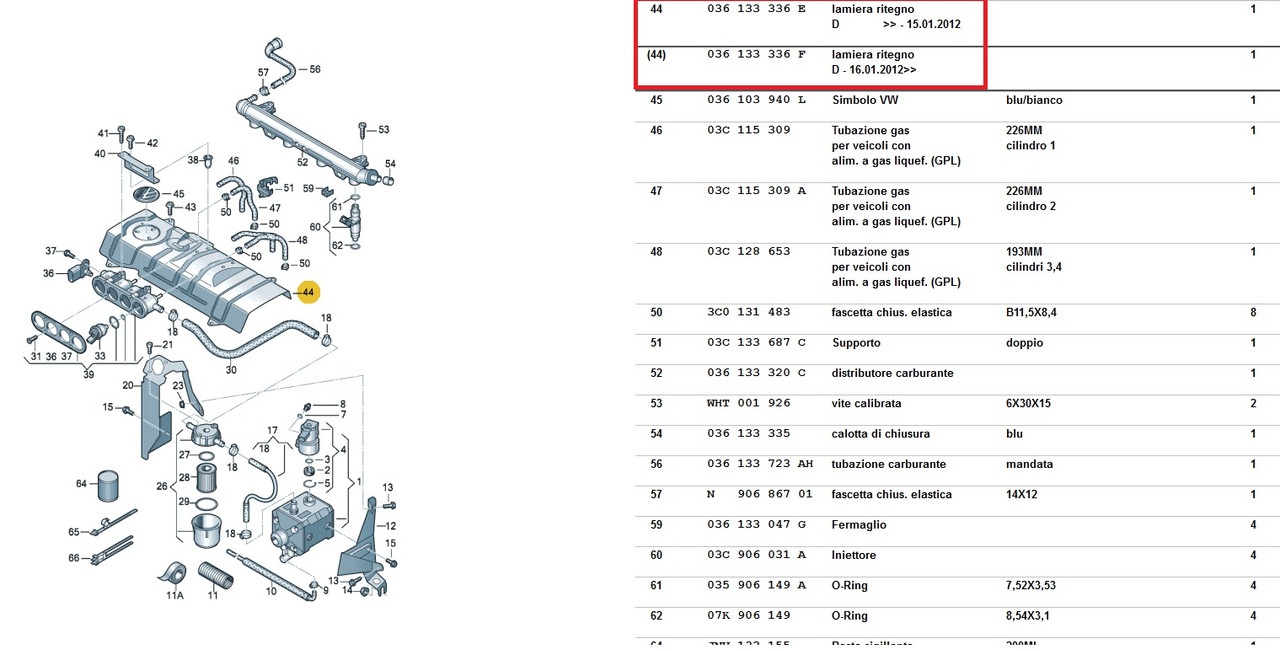Click the highlighted 44 callout in the diagram
This screenshot has width=1280, height=651.
pyautogui.click(x=309, y=292)
